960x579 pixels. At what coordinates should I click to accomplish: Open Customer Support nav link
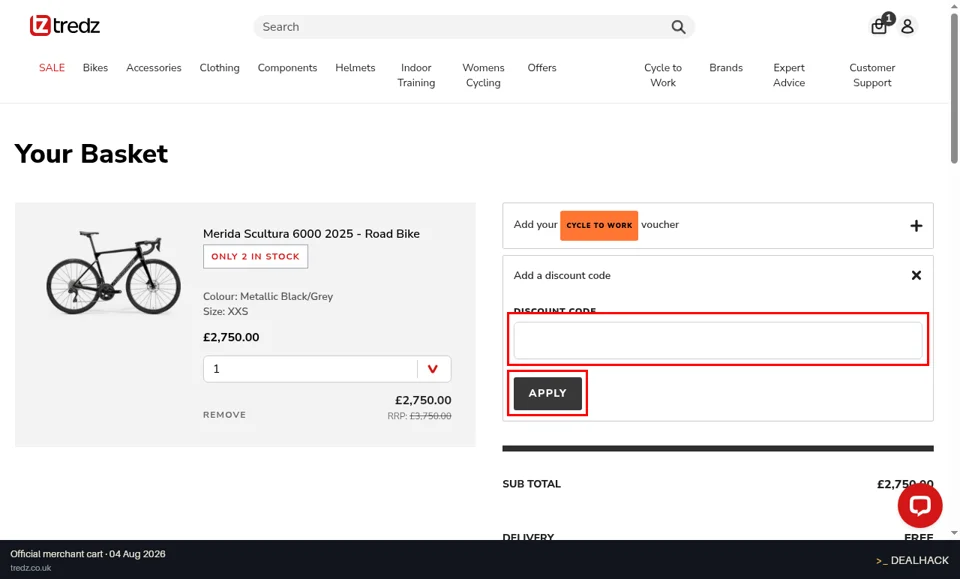click(x=872, y=75)
